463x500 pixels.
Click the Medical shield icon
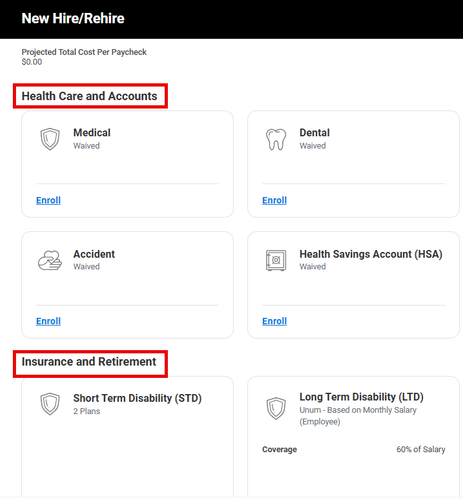tap(50, 139)
